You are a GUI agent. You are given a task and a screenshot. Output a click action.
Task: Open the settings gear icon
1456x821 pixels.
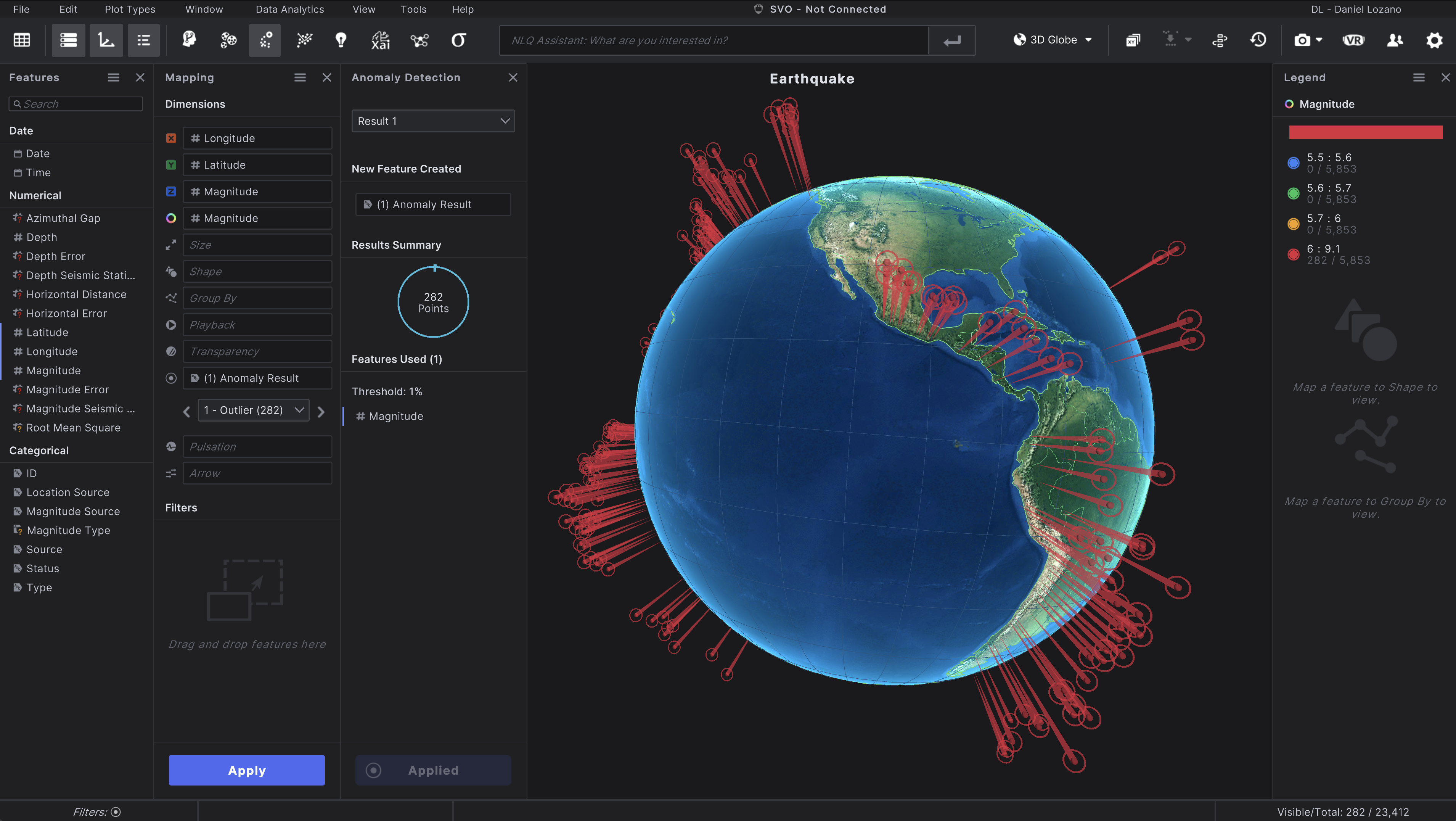coord(1435,40)
